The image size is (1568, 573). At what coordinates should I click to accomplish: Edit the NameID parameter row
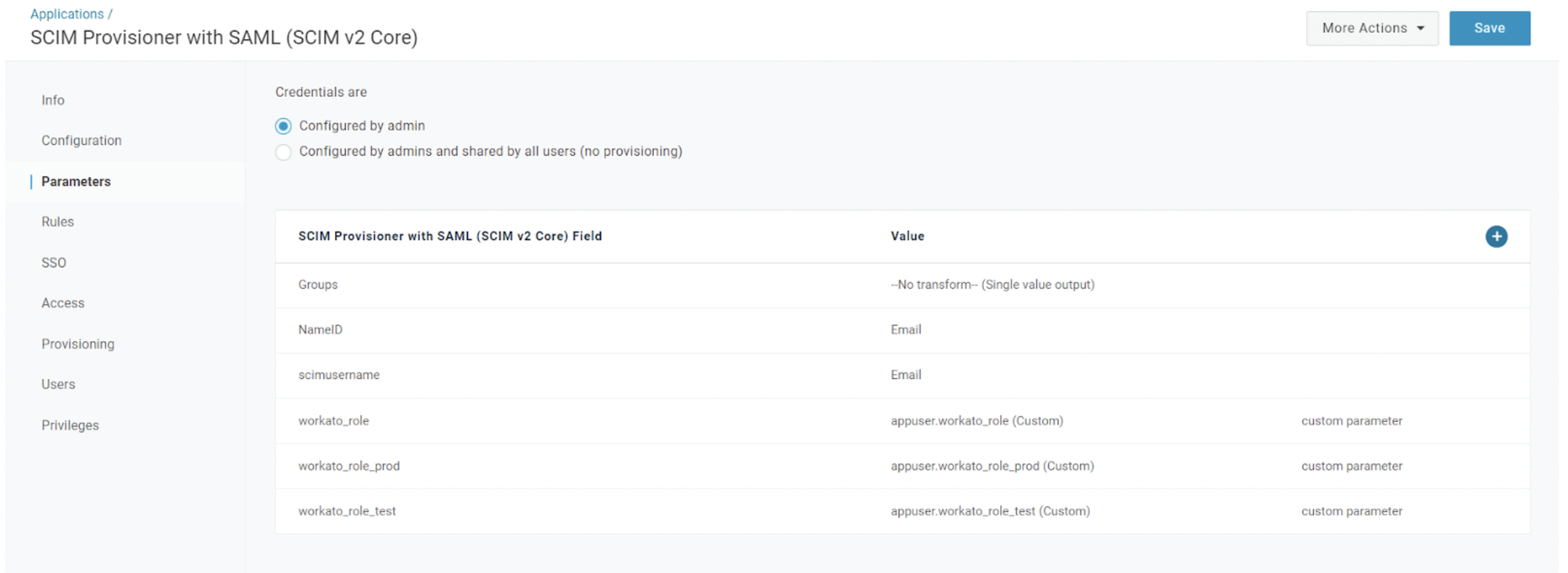[320, 330]
